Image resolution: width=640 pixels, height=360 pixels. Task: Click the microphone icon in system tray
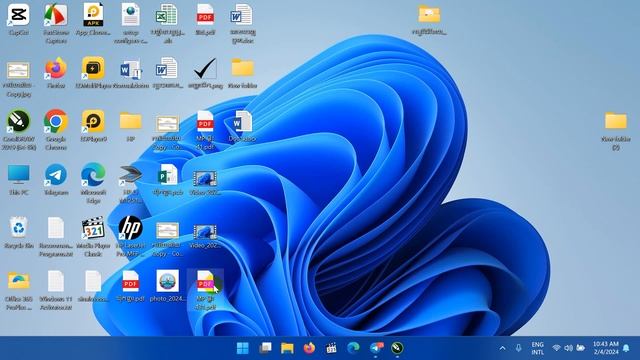(518, 348)
